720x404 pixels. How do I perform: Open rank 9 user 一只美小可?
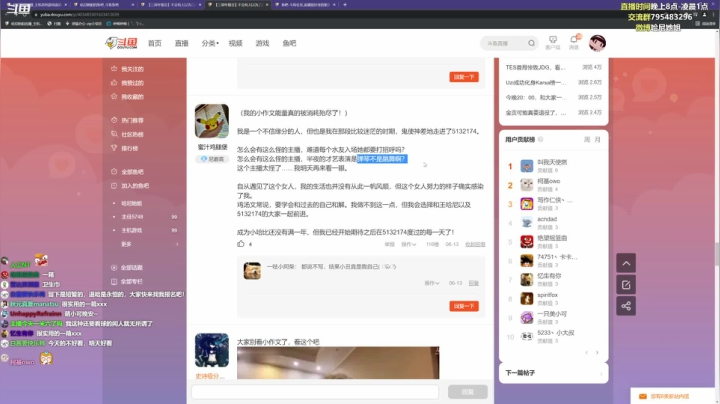[x=552, y=314]
